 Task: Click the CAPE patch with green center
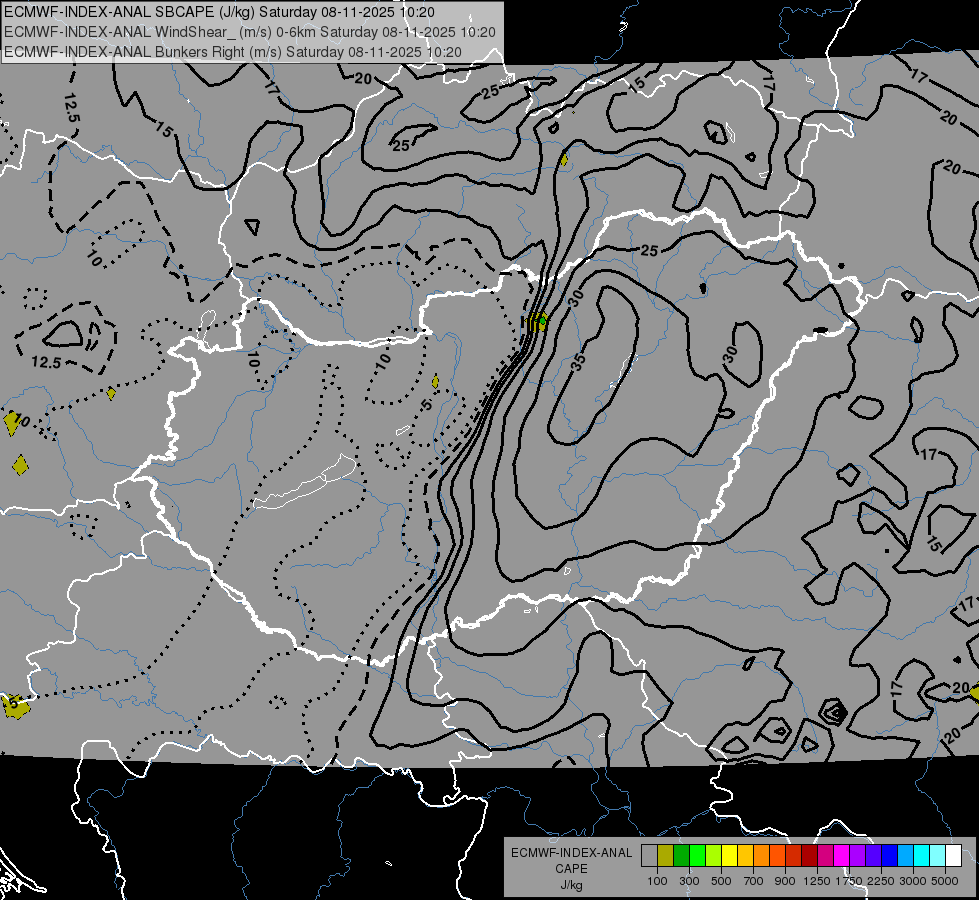coord(538,322)
